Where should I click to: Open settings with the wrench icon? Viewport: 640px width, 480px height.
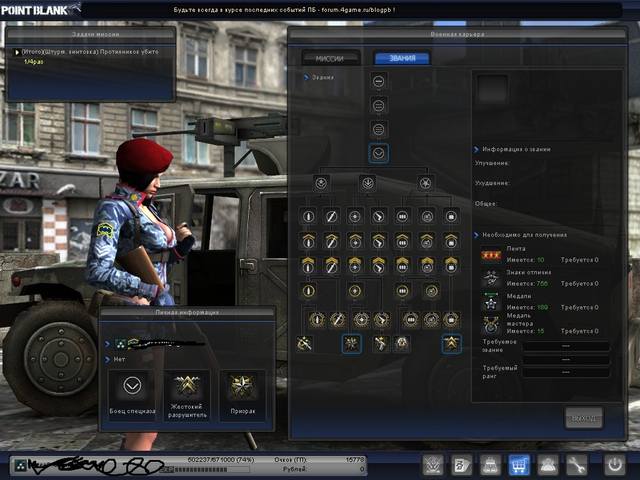[x=576, y=465]
